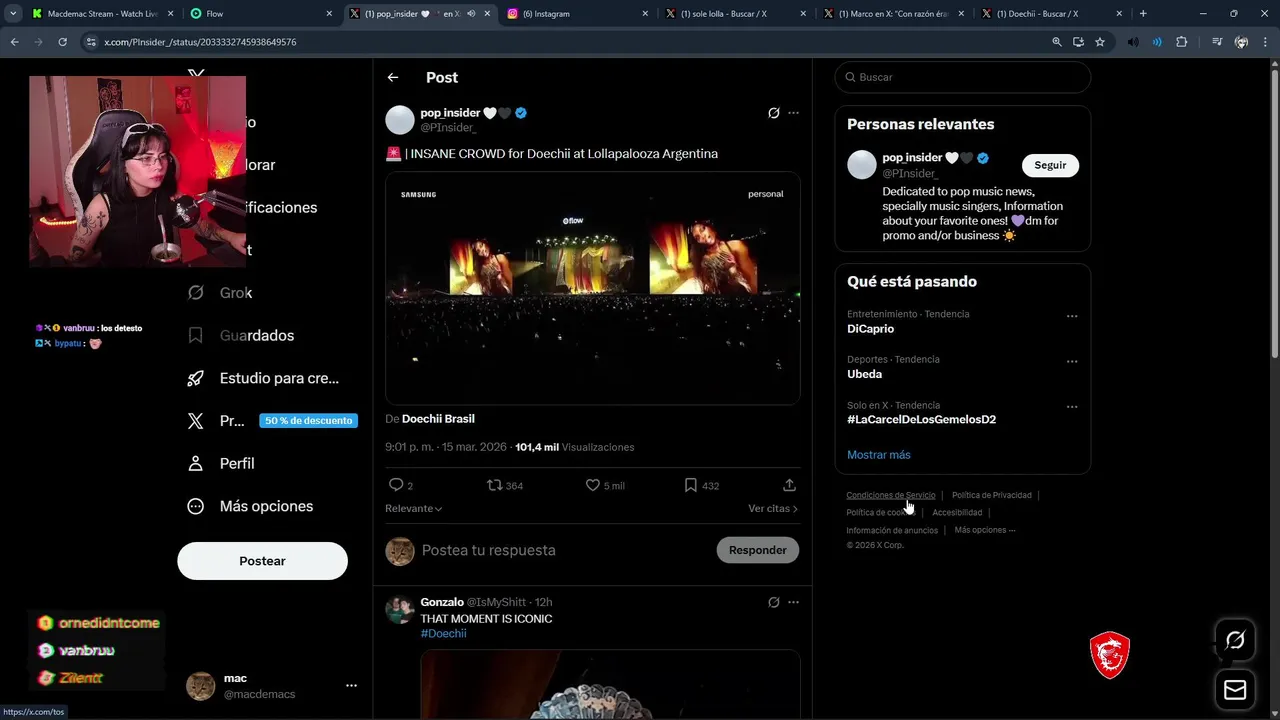Open Chrome tab search dropdown arrow

click(x=13, y=14)
